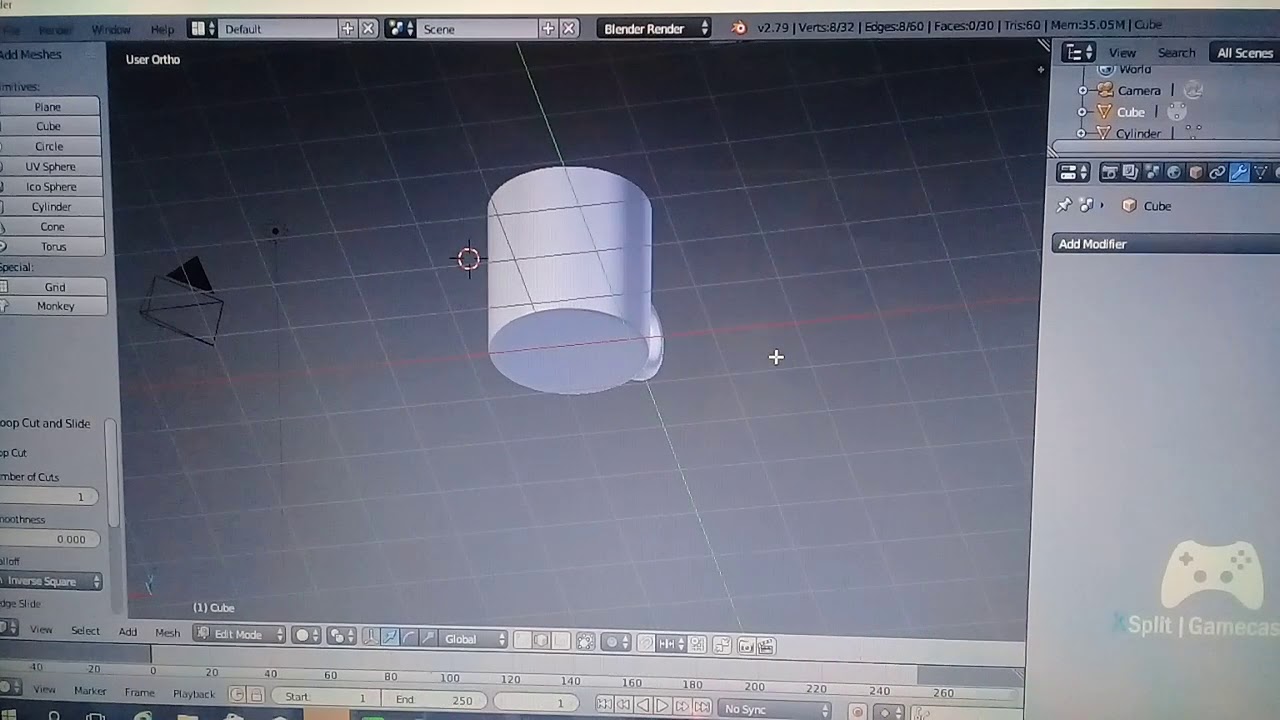Switch to face select mode
The image size is (1280, 720).
tap(561, 640)
